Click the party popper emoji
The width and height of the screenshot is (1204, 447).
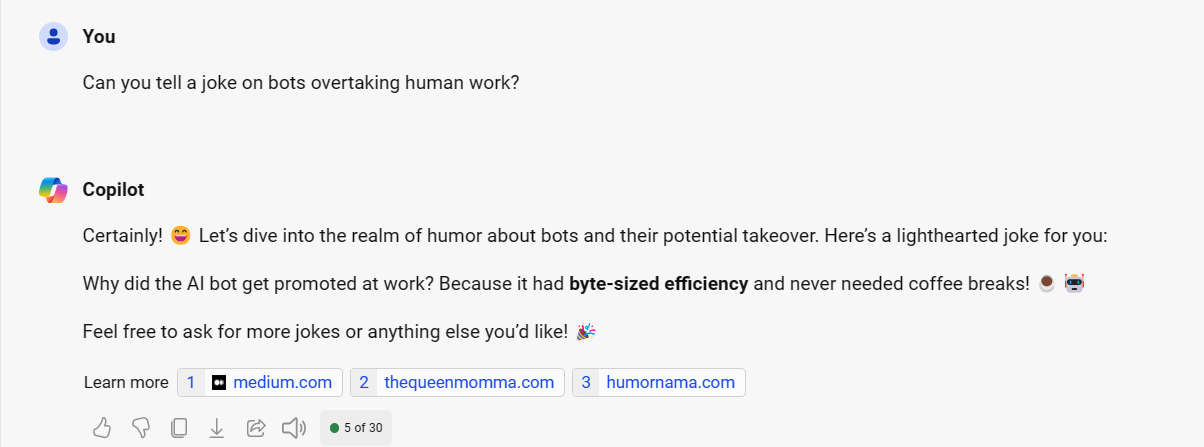(586, 331)
